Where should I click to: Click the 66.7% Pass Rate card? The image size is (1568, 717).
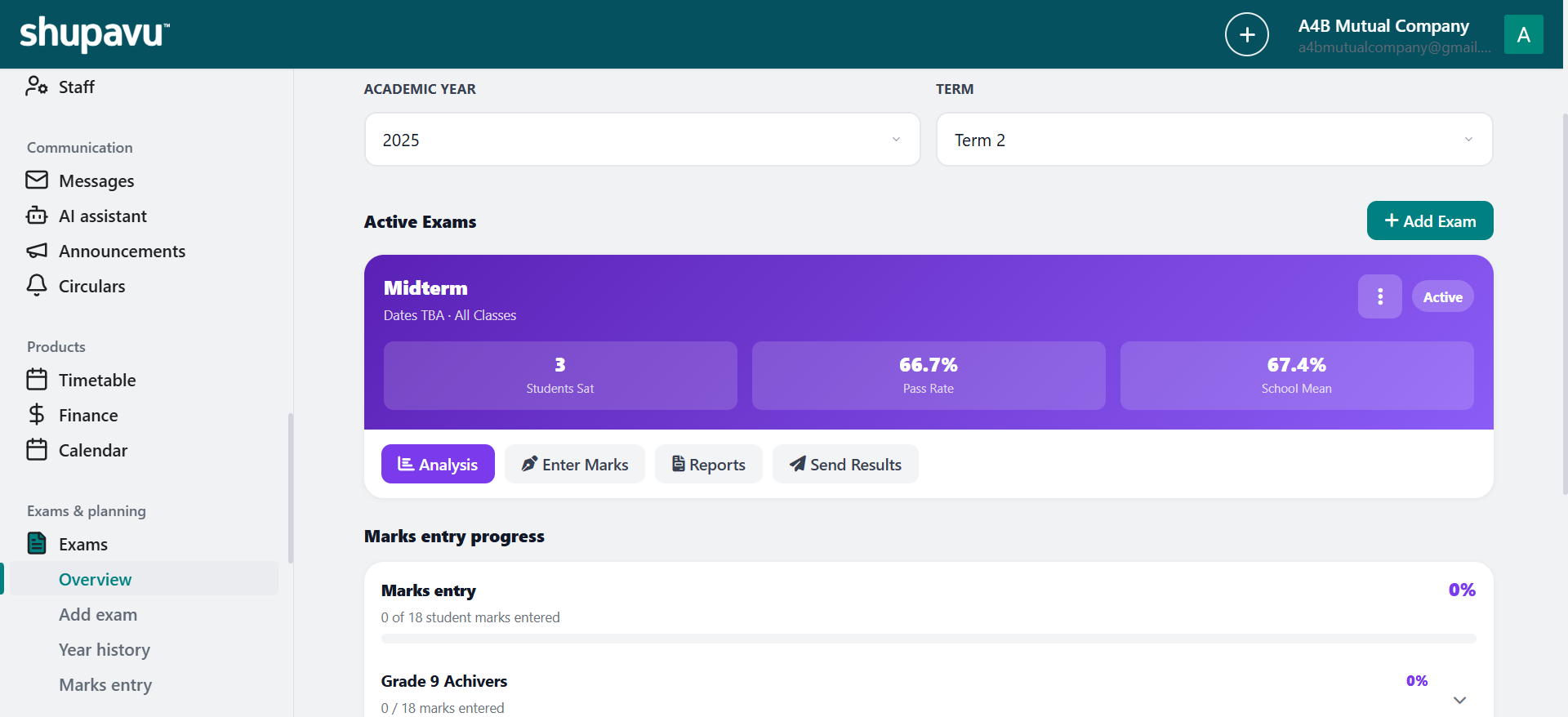[x=929, y=376]
